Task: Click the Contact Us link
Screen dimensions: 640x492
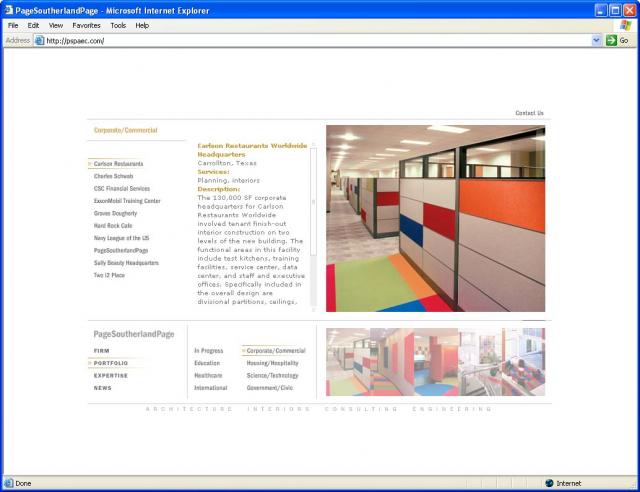Action: pos(529,113)
